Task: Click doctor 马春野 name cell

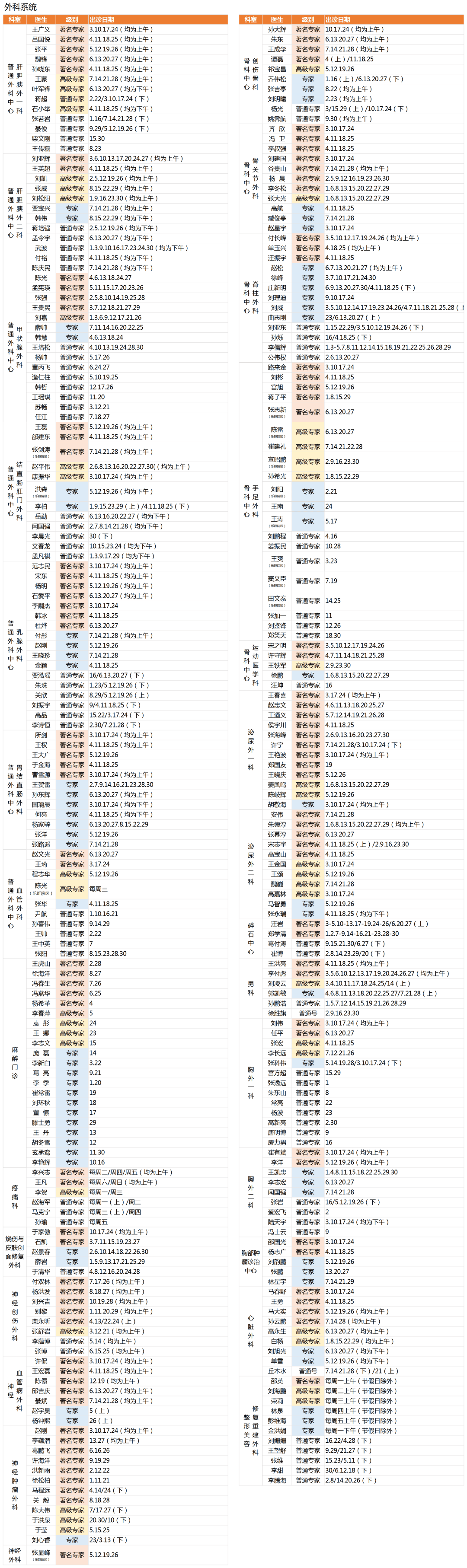Action: pos(277,1292)
